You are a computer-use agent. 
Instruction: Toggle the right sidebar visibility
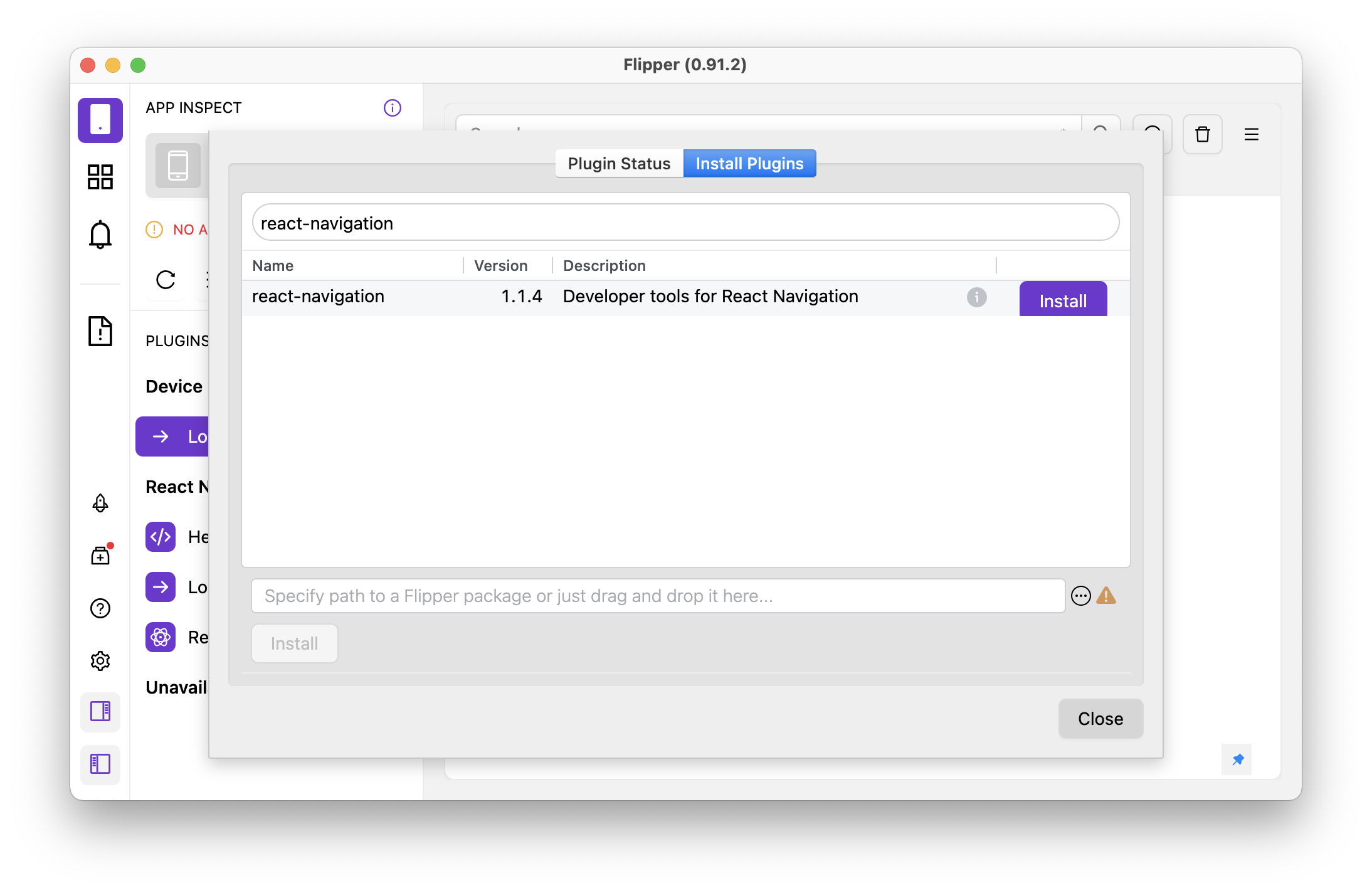[100, 711]
